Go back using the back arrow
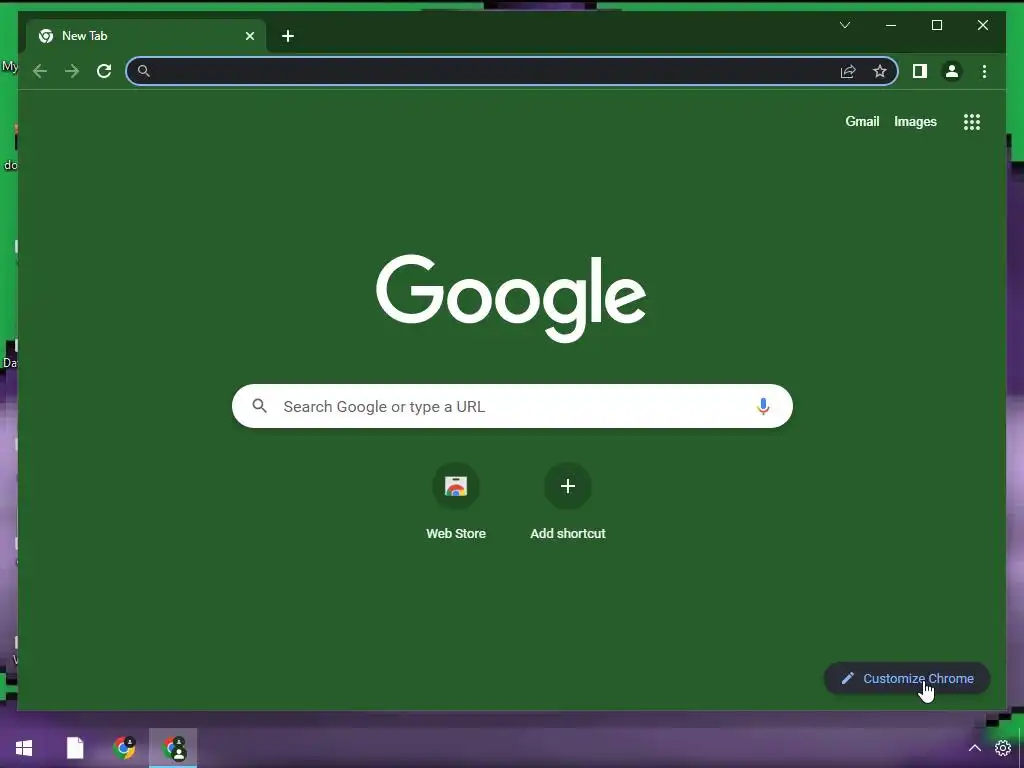 (40, 71)
